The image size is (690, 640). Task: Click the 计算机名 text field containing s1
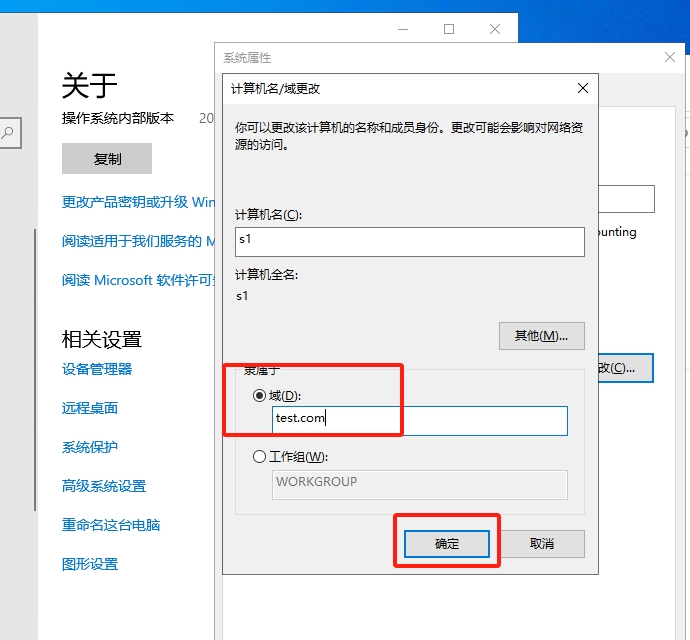pyautogui.click(x=409, y=241)
